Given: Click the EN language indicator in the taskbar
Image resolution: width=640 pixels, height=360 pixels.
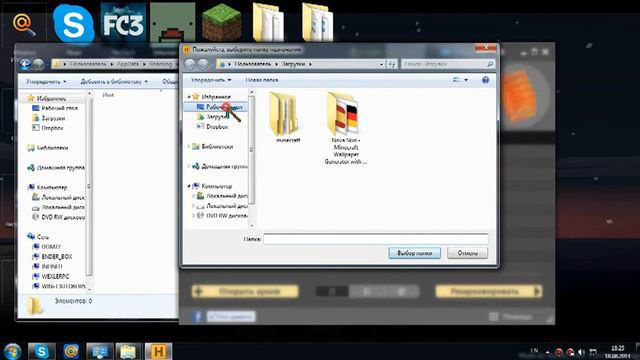Looking at the screenshot, I should 534,351.
